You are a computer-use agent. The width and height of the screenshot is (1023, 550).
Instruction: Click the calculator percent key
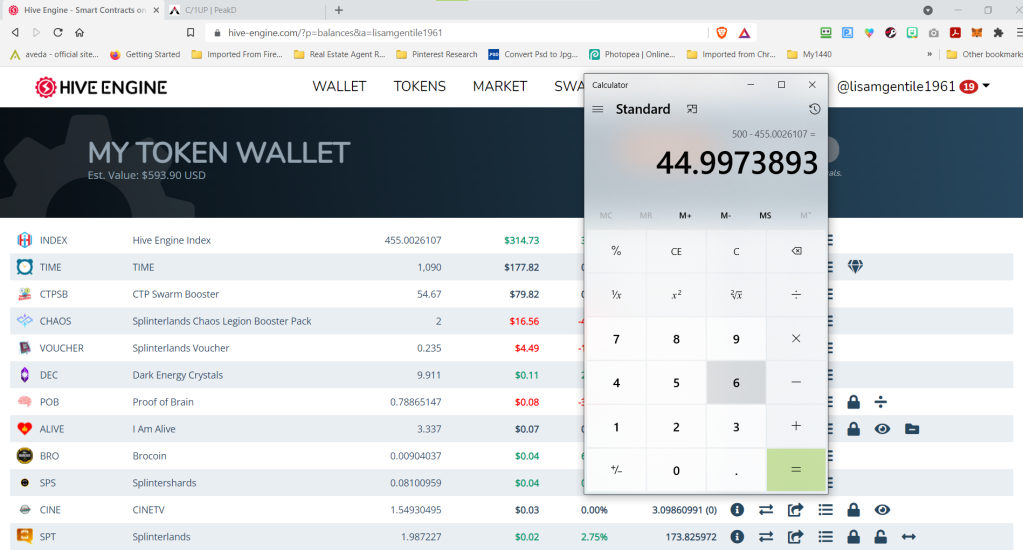616,251
